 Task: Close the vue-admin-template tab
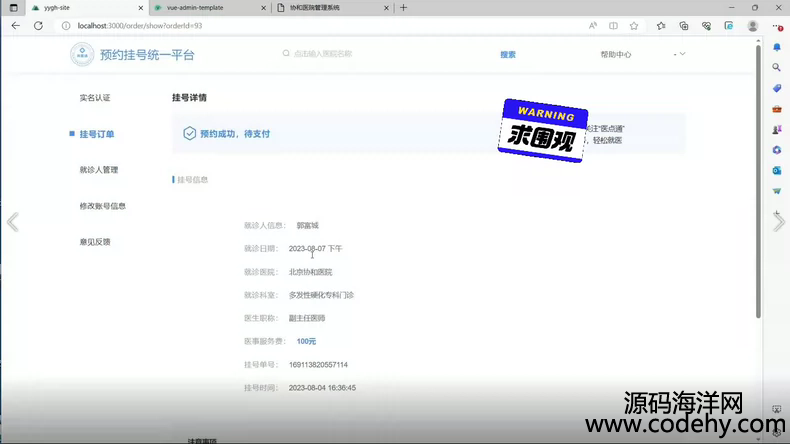point(264,8)
